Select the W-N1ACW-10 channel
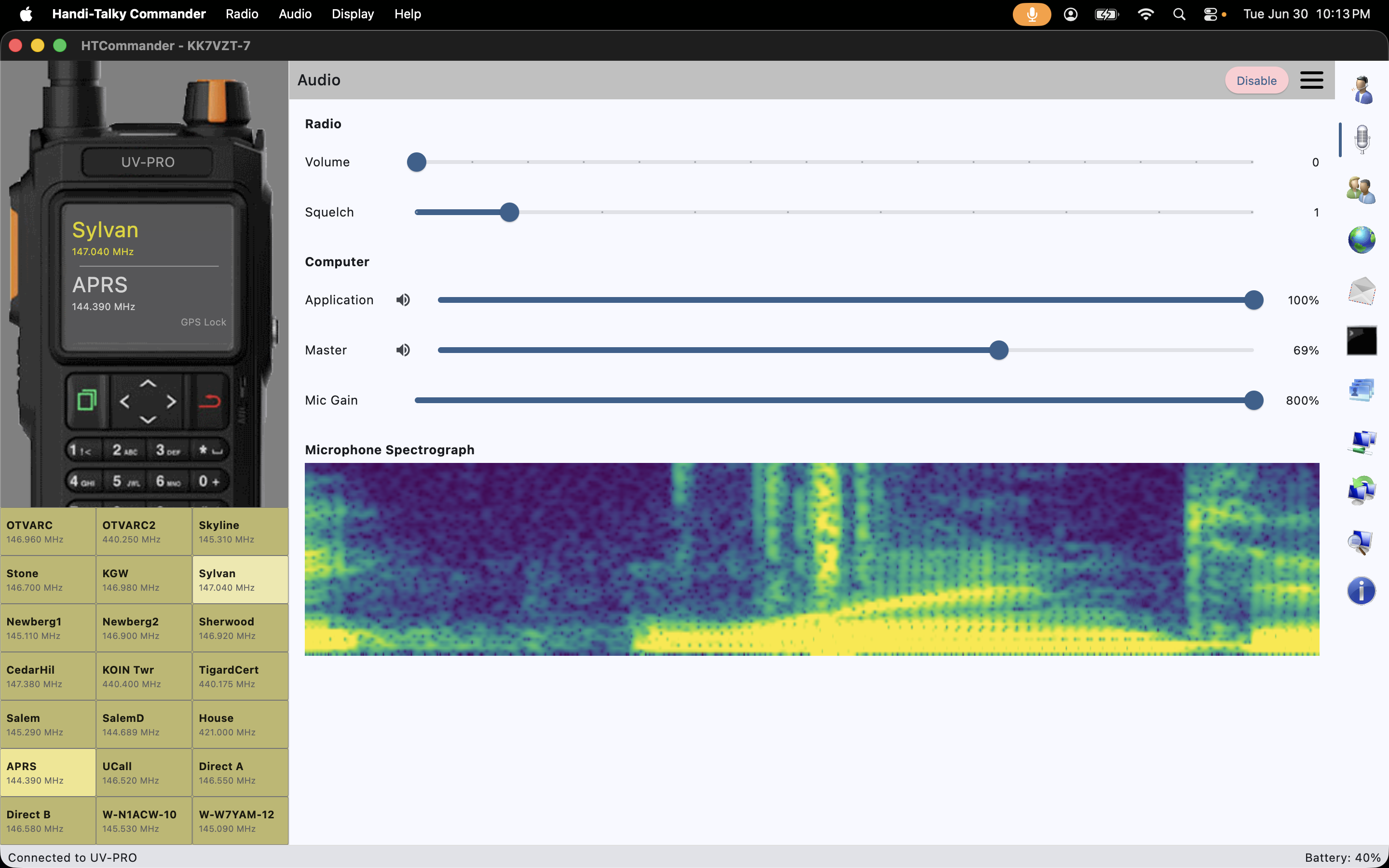Image resolution: width=1389 pixels, height=868 pixels. 144,821
